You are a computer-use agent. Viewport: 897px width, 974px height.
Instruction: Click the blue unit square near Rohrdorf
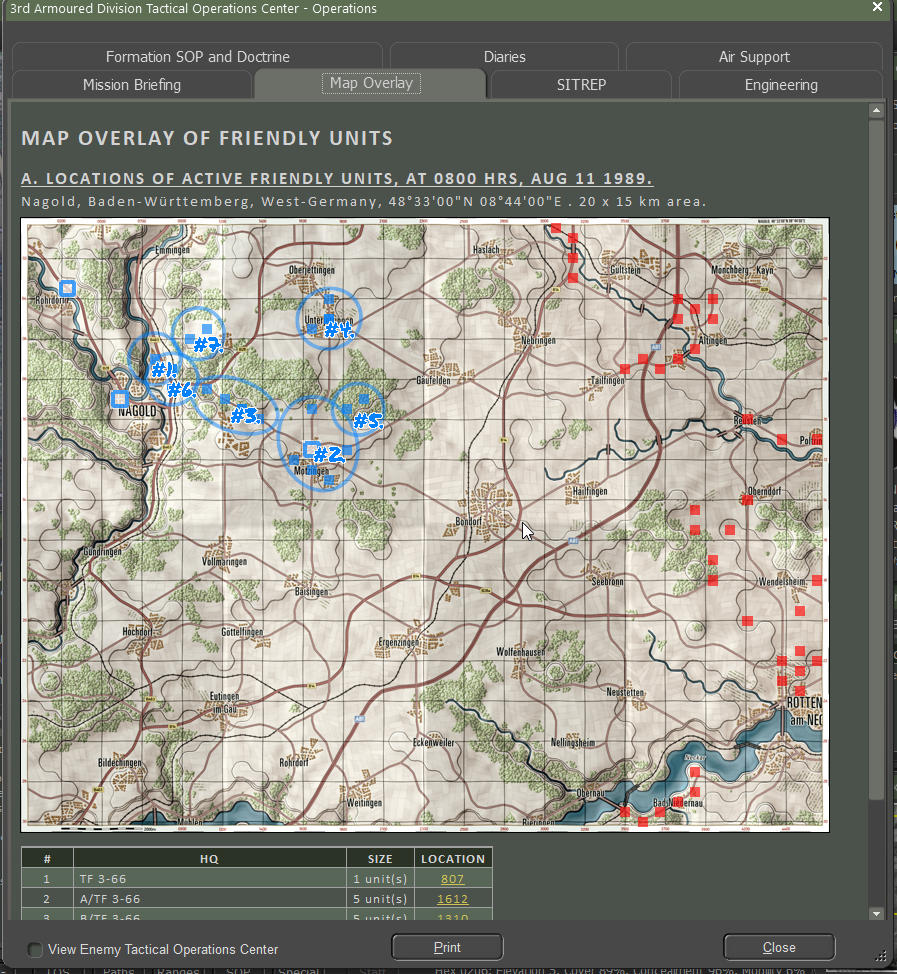(x=66, y=288)
